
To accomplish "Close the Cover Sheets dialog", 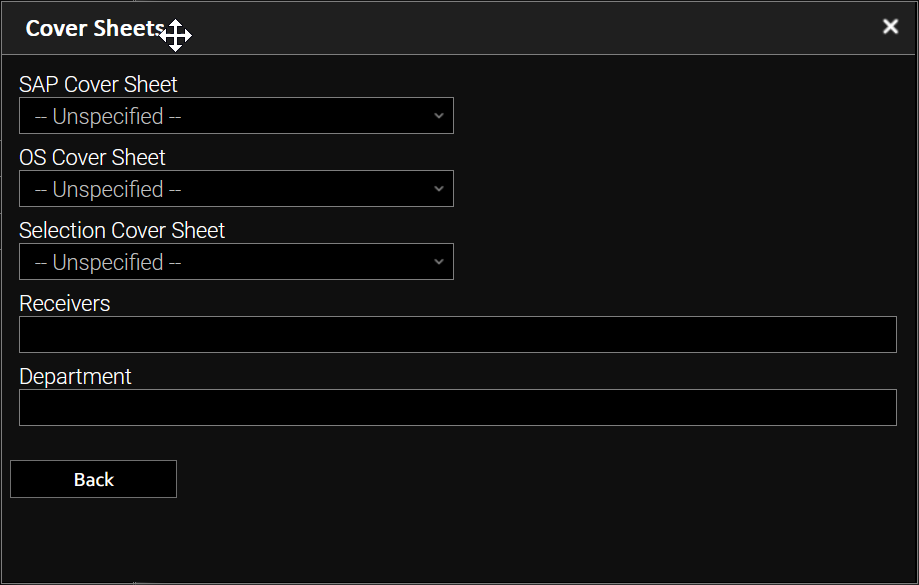I will 890,27.
